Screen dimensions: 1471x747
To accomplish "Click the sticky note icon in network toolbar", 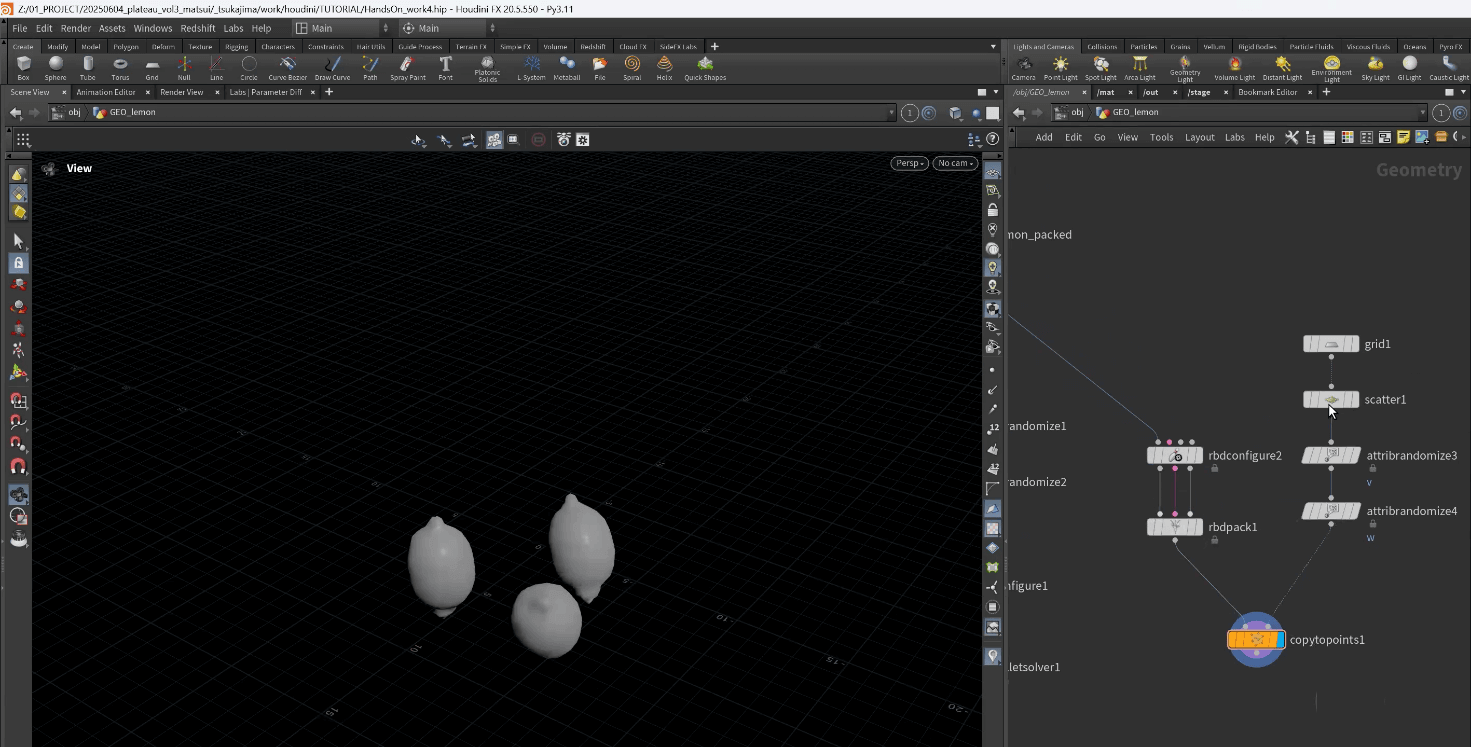I will click(1403, 137).
